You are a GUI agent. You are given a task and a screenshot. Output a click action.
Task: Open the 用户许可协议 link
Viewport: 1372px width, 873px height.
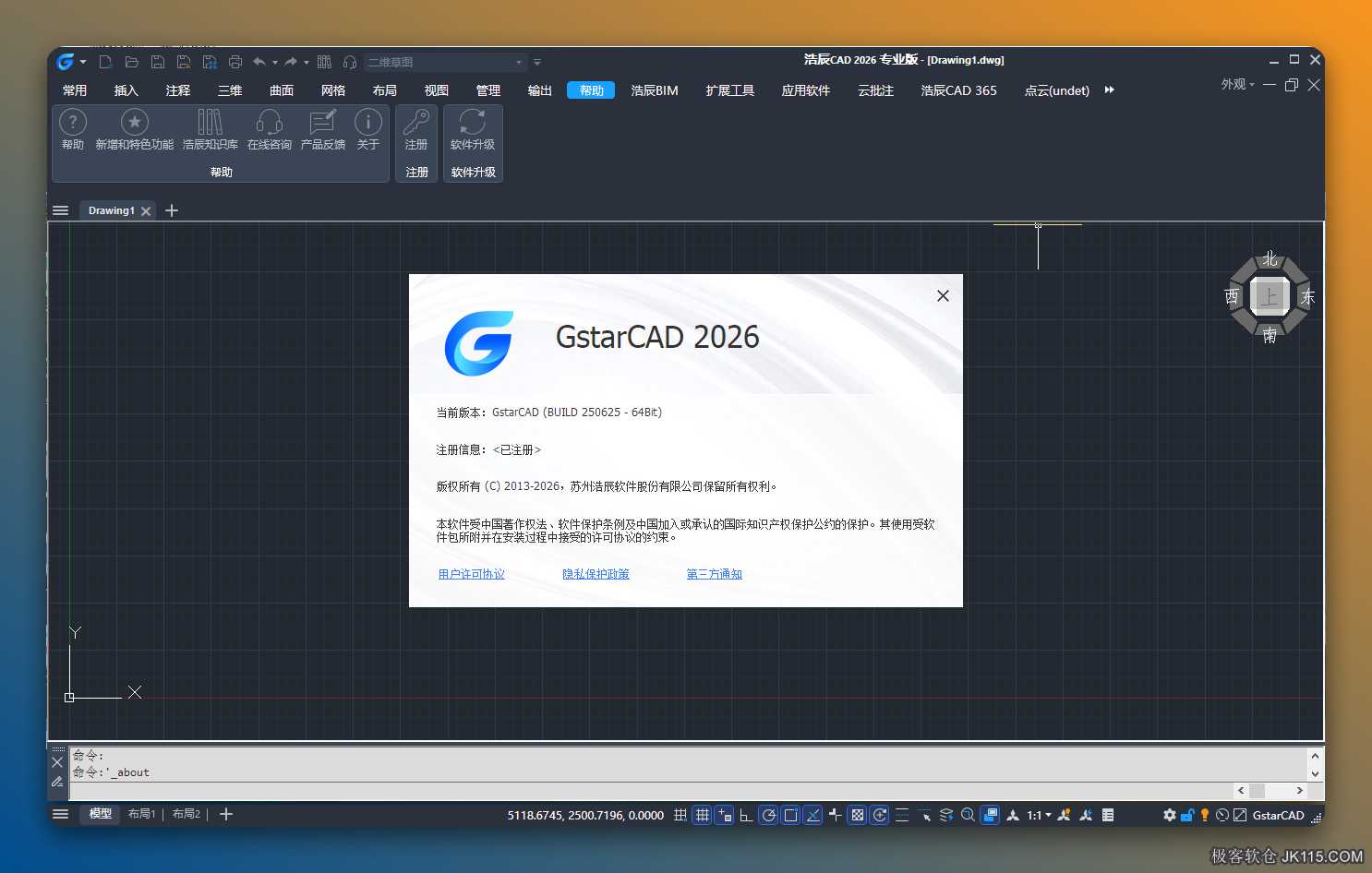(x=472, y=574)
